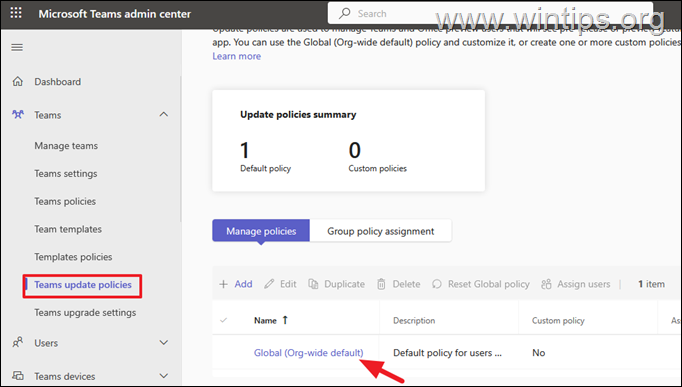682x387 pixels.
Task: Open the app launcher waffle icon
Action: [x=16, y=13]
